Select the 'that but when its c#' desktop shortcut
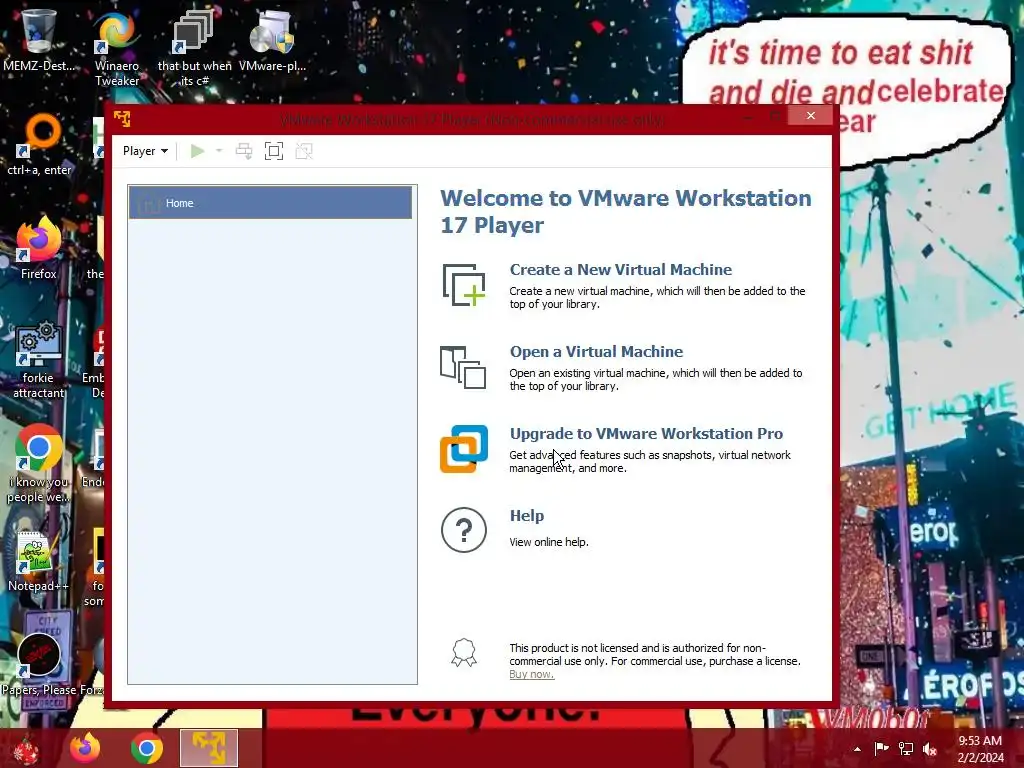The image size is (1024, 768). 194,48
